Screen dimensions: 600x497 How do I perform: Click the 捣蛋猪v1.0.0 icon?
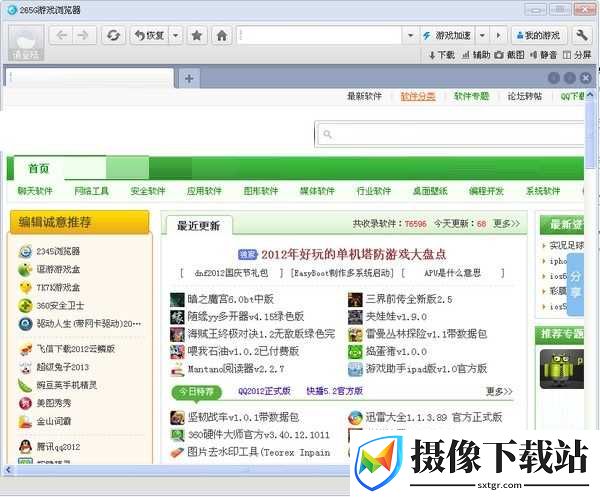(x=355, y=352)
